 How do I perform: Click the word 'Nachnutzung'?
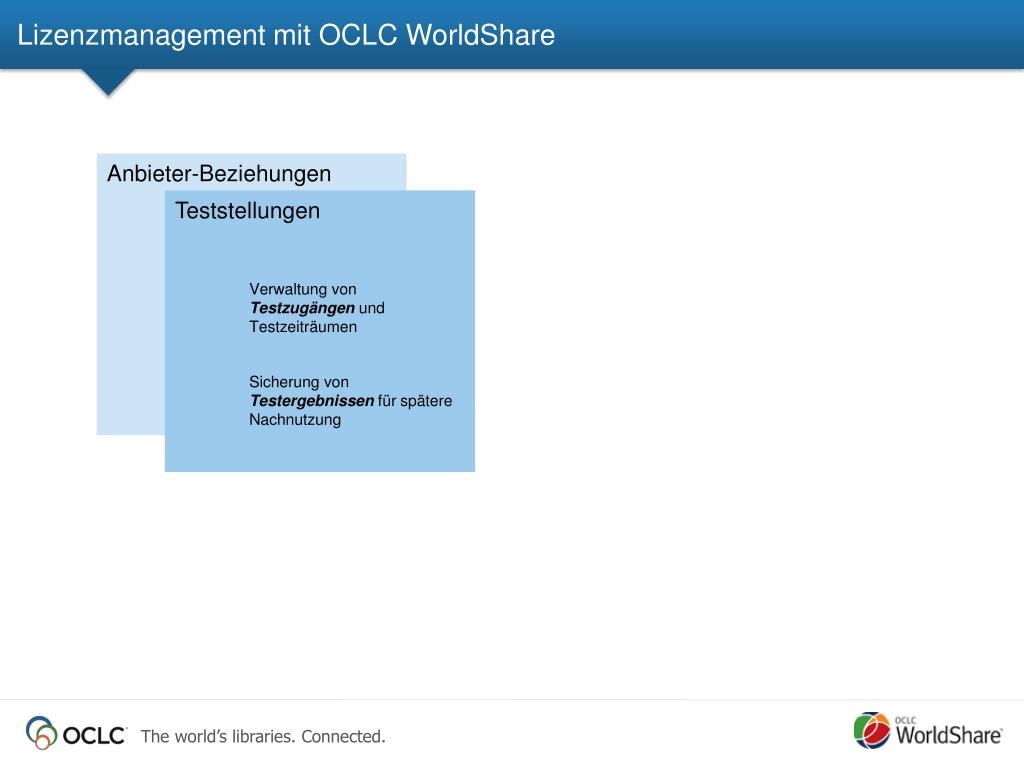(x=295, y=419)
